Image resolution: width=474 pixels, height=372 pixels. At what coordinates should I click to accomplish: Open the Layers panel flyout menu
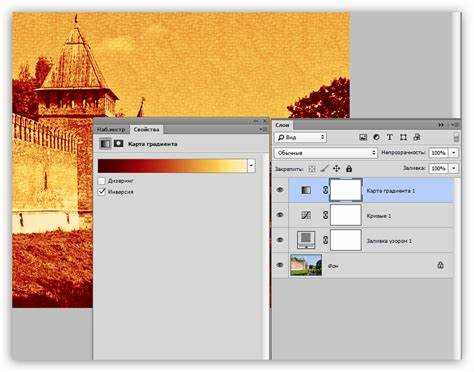pos(456,125)
